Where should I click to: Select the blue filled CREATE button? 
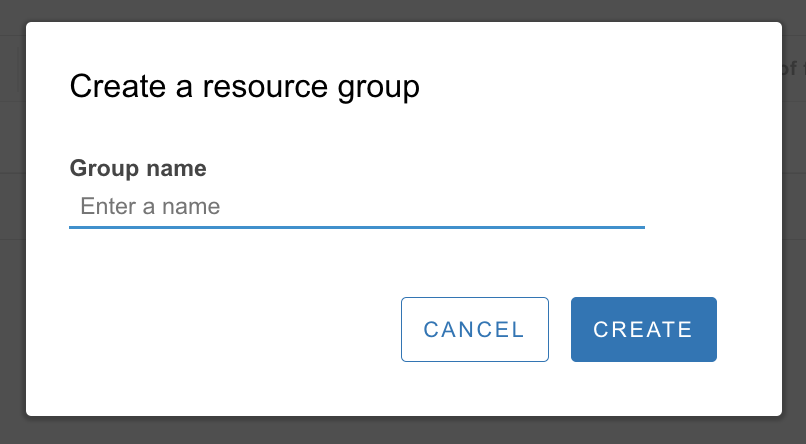(643, 329)
